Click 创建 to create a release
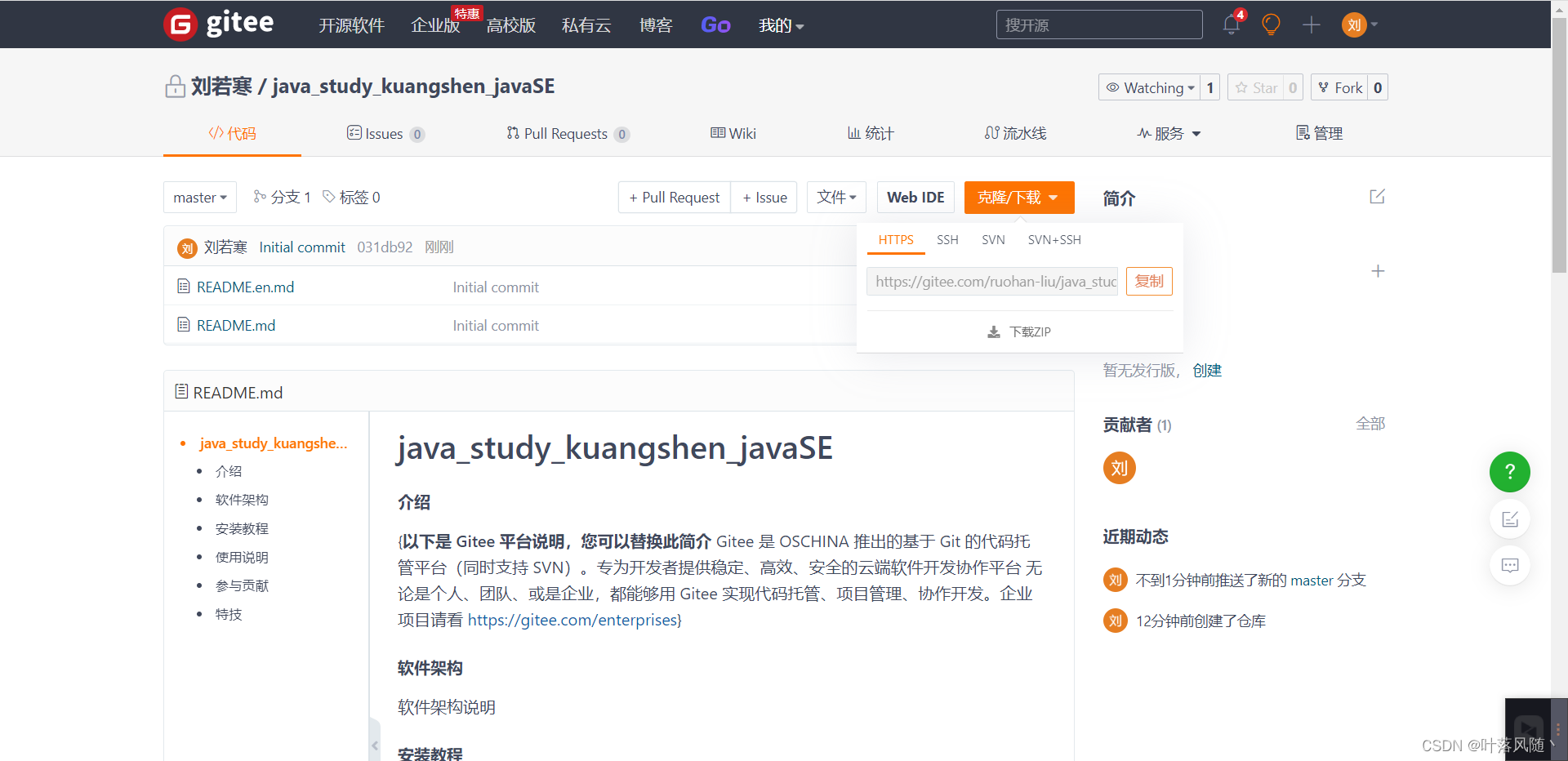Screen dimensions: 1568x761 coord(1207,371)
